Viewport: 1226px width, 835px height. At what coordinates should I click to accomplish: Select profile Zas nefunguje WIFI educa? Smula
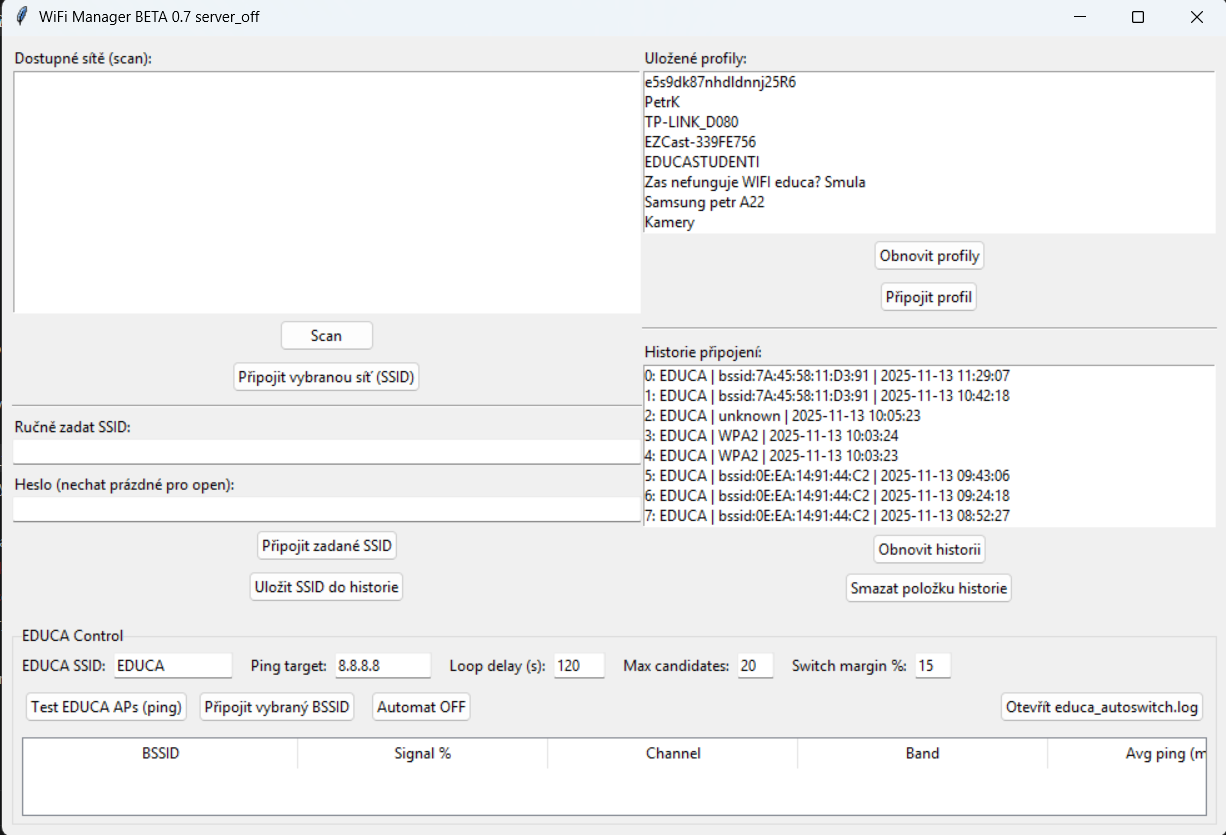click(929, 182)
